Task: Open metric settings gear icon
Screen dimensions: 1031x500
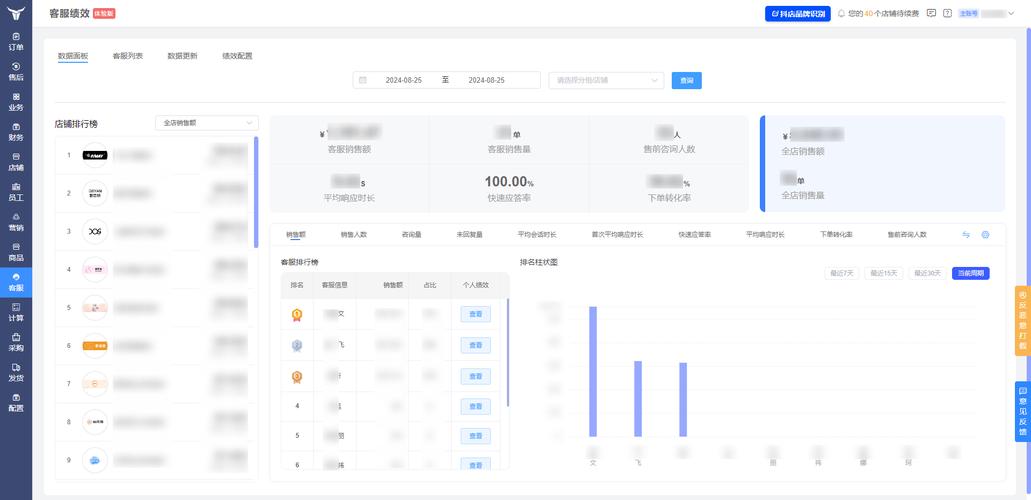Action: click(x=985, y=234)
